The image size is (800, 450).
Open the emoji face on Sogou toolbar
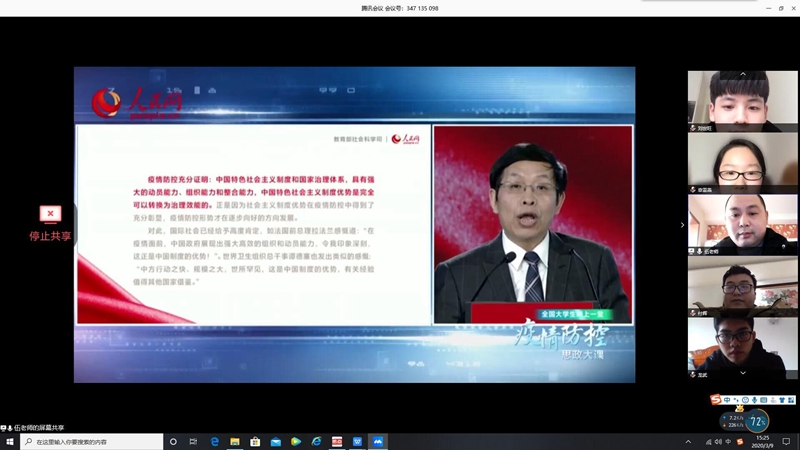745,400
